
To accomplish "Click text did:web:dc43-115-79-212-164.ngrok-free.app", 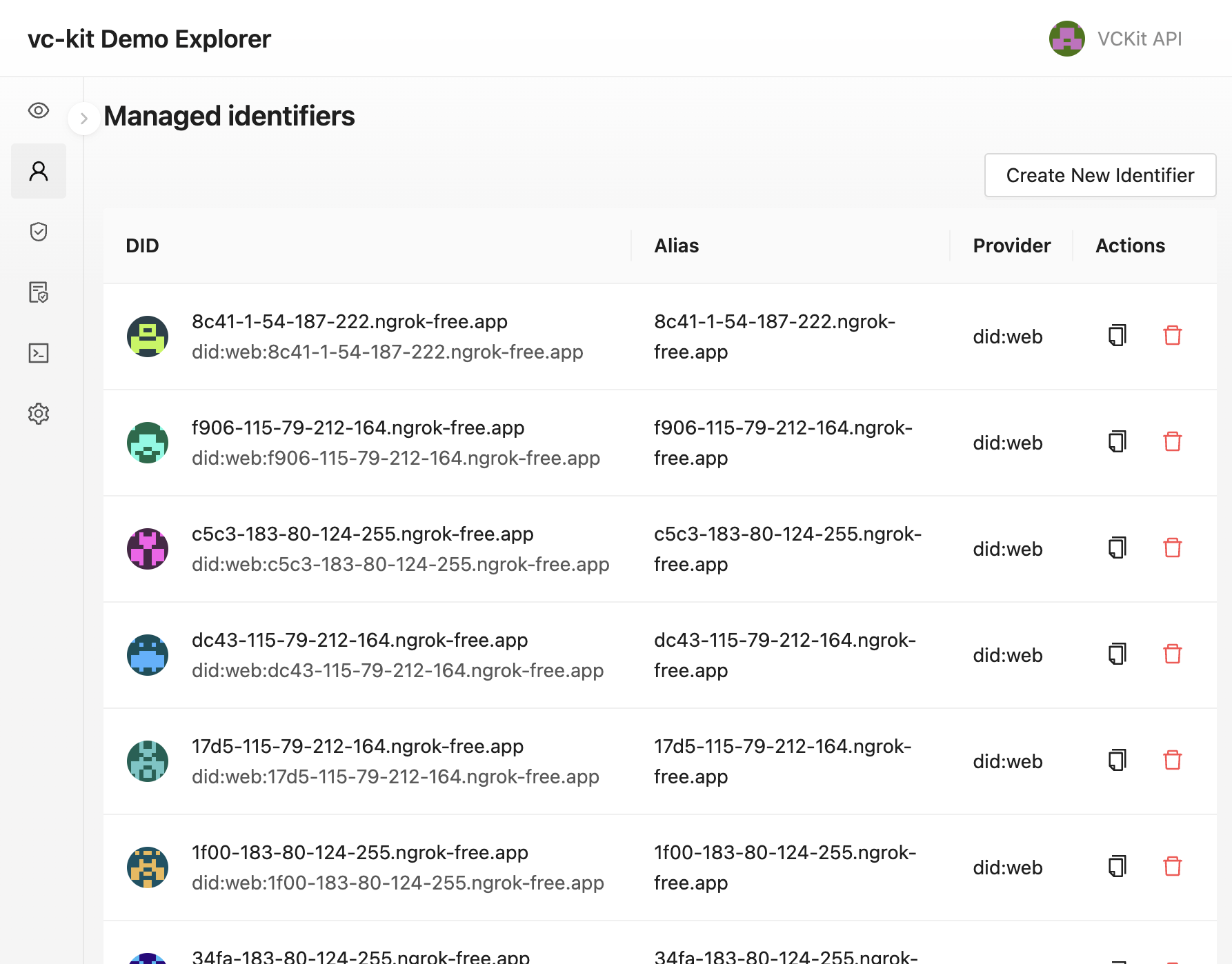I will click(x=398, y=671).
